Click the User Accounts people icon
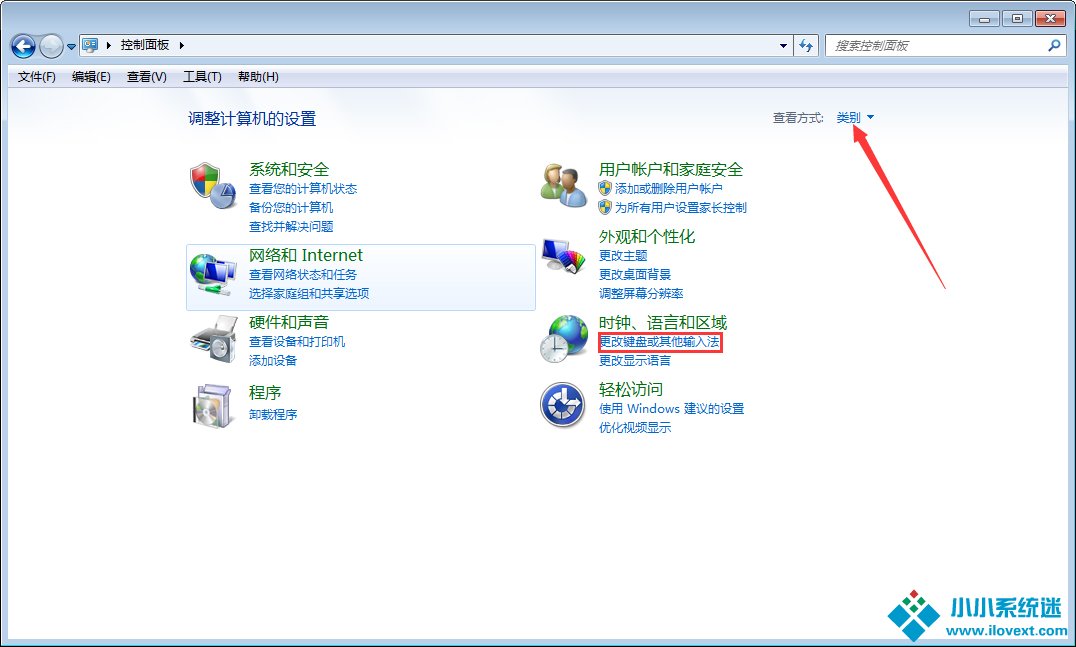 (563, 185)
